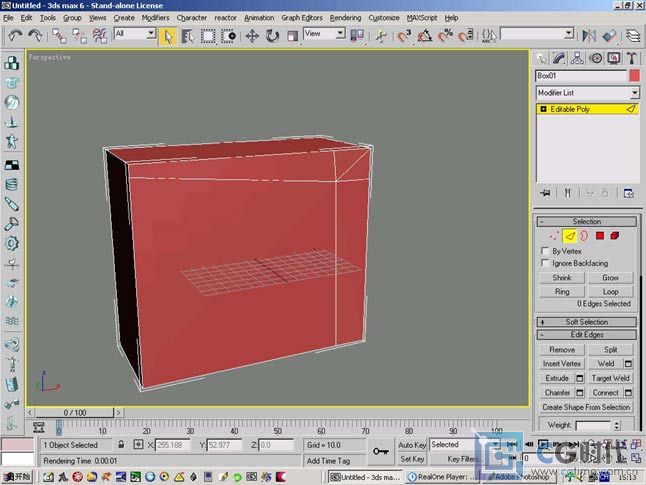Click the Mirror Selected Objects tool
The image size is (646, 485).
tap(589, 36)
